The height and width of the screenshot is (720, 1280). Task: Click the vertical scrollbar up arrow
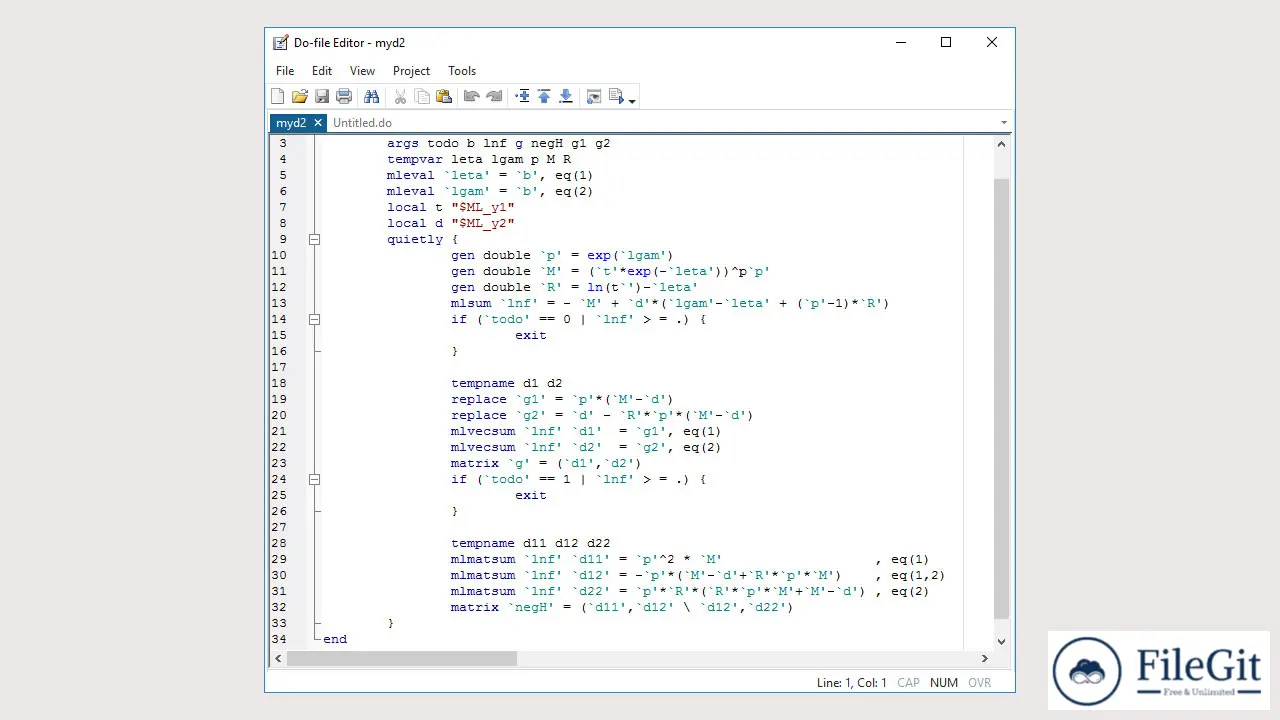coord(1002,143)
